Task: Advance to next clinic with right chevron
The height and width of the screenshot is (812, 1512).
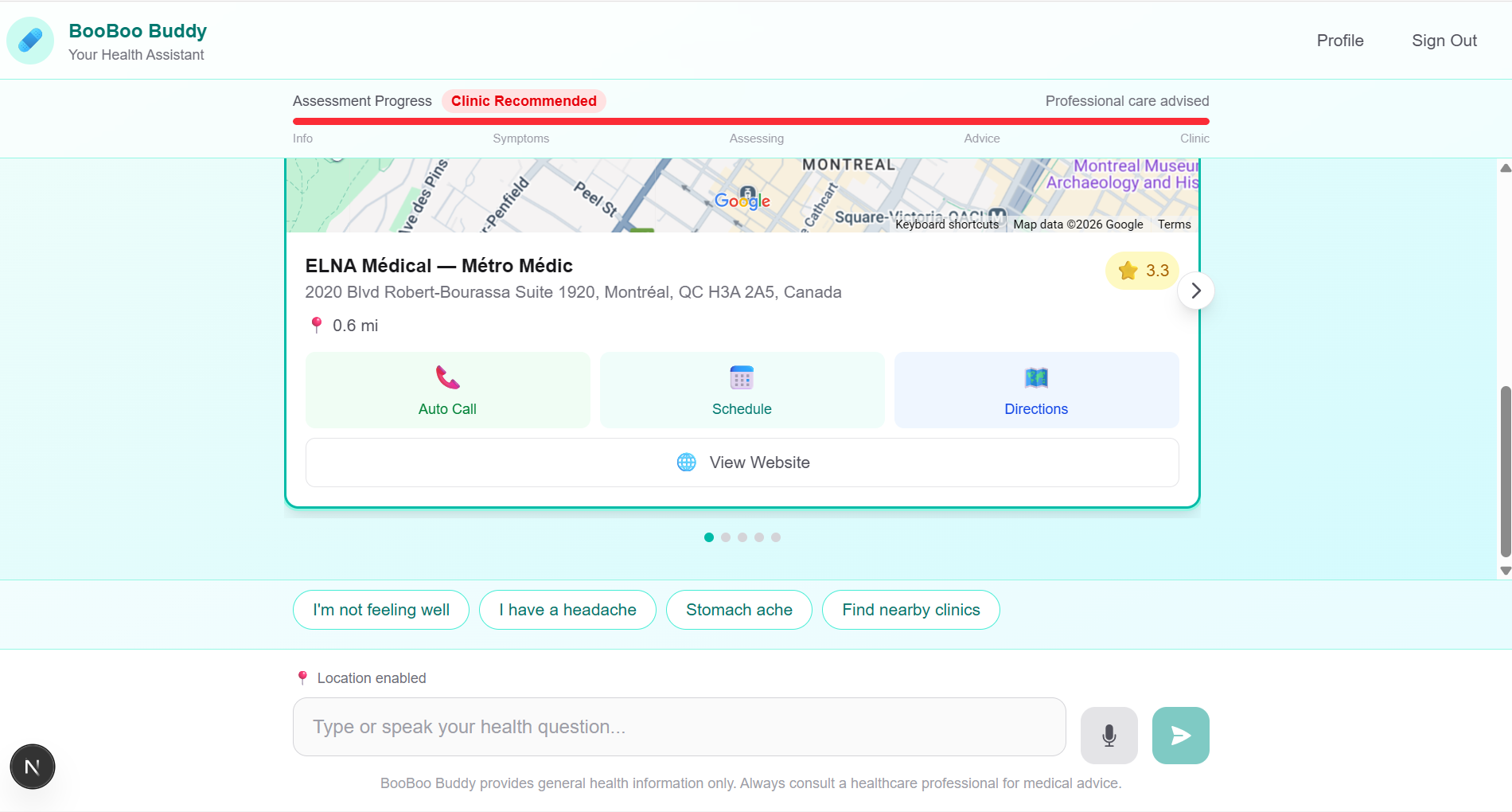Action: pyautogui.click(x=1195, y=291)
